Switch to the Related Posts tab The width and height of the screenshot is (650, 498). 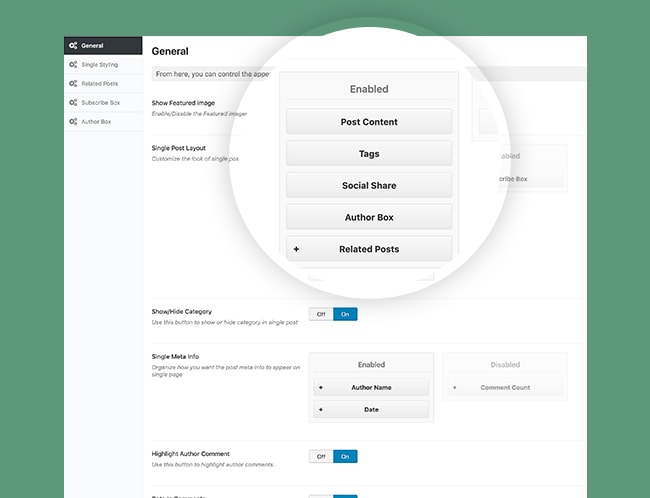(103, 84)
